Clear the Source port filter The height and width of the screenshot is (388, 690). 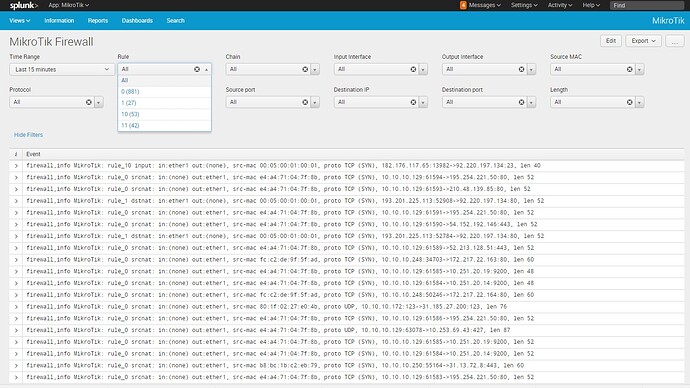305,102
